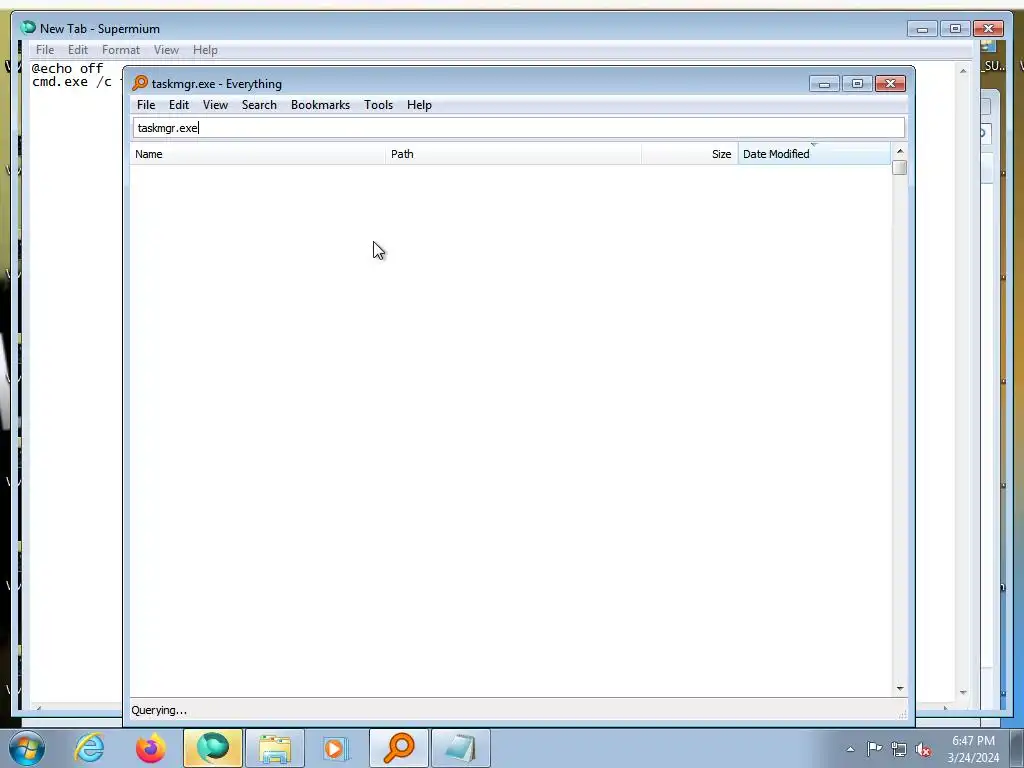The width and height of the screenshot is (1024, 768).
Task: Click Everything results scrollbar up arrow
Action: click(x=900, y=151)
